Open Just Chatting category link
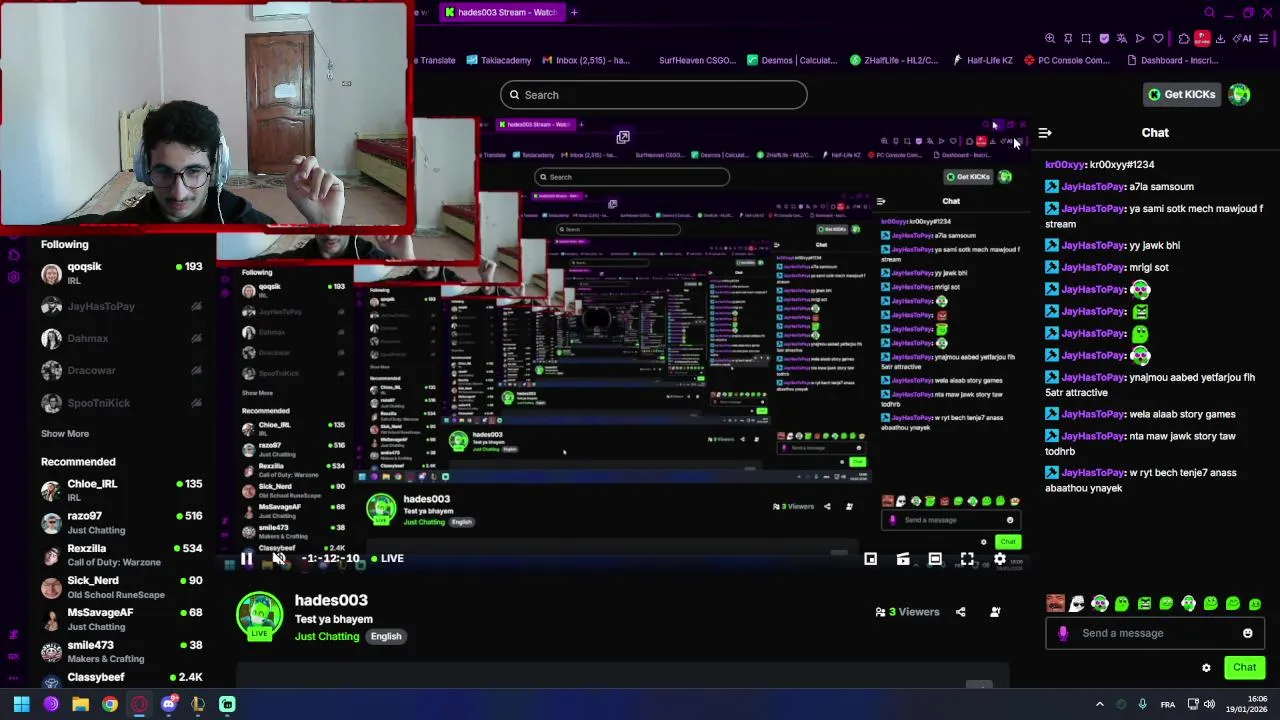 (327, 636)
